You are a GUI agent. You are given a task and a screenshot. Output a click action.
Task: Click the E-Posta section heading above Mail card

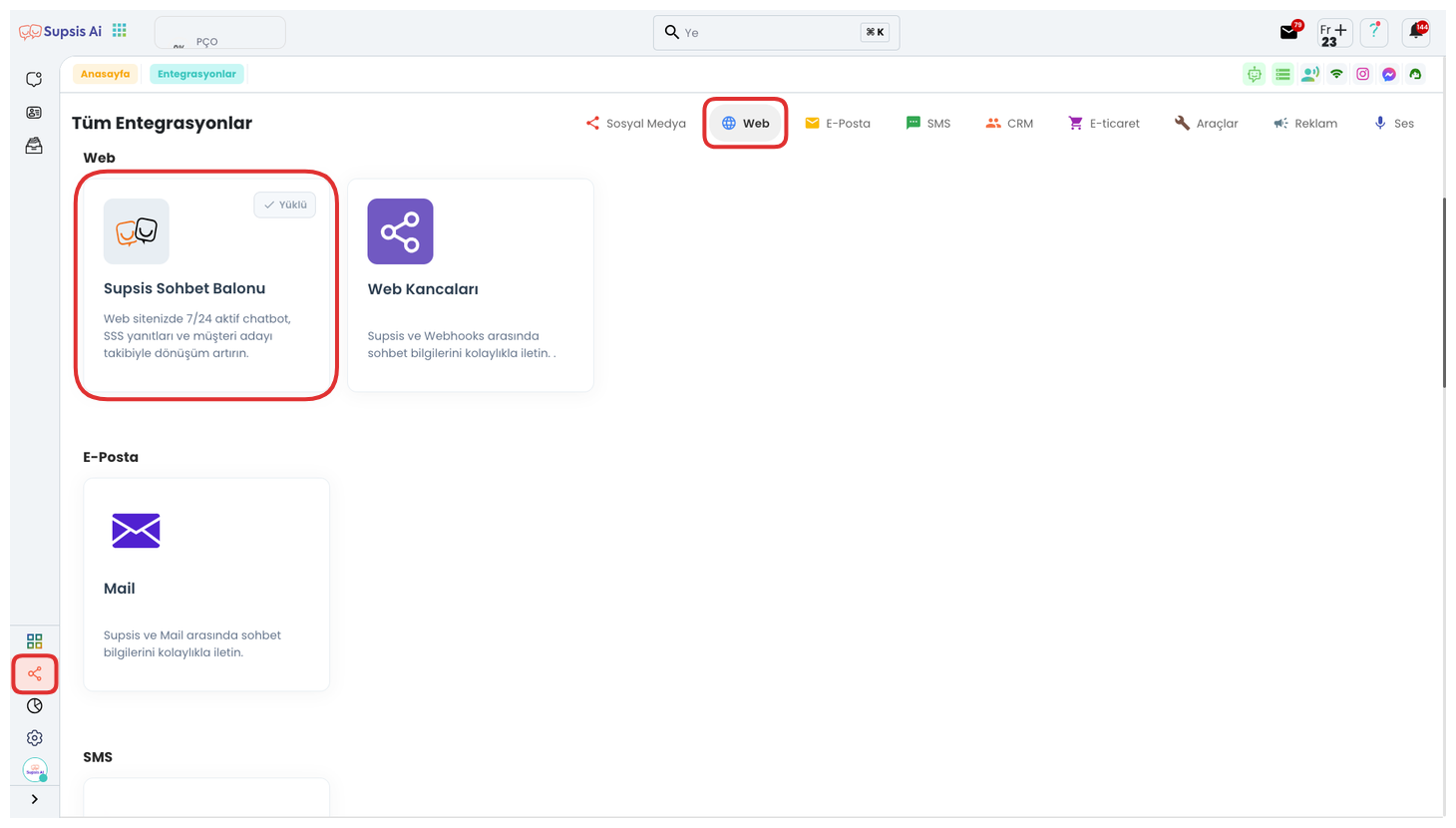tap(111, 457)
